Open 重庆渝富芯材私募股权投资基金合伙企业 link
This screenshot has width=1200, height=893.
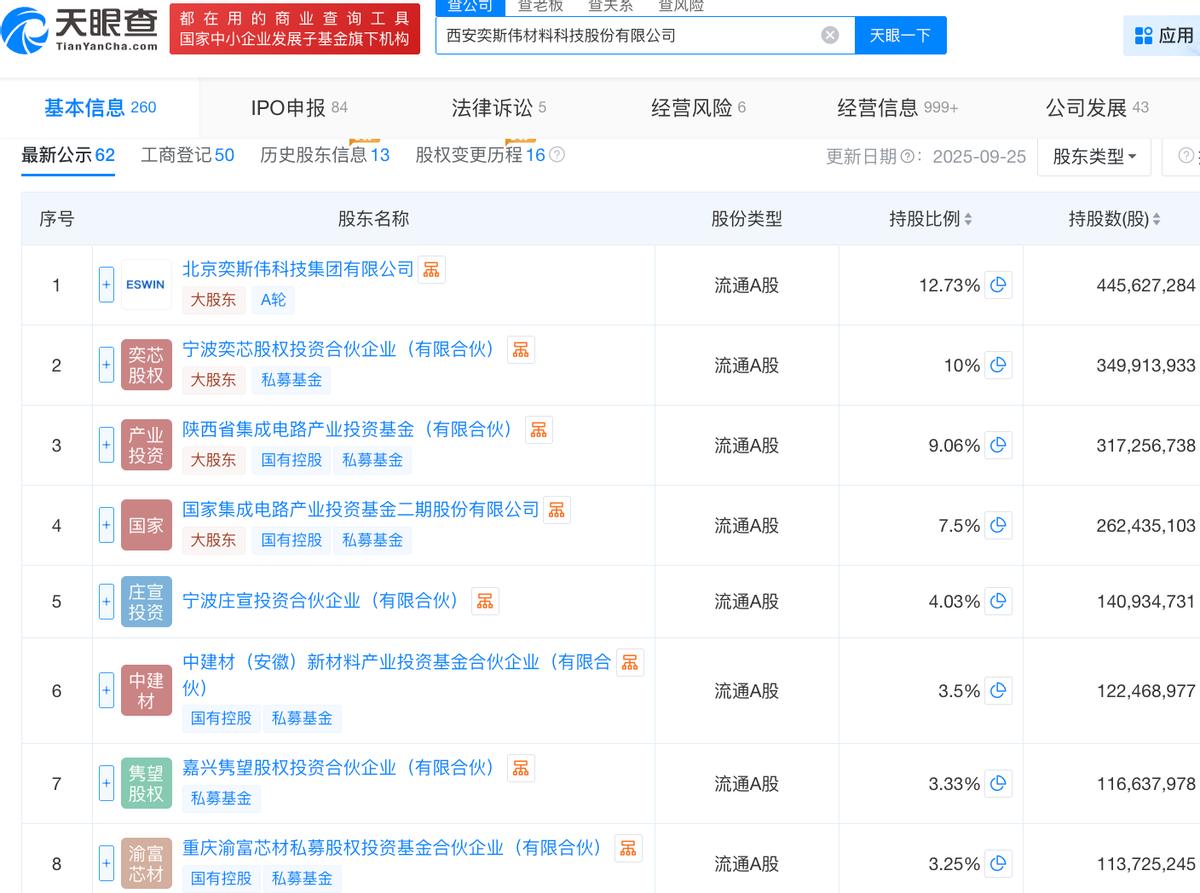tap(394, 847)
